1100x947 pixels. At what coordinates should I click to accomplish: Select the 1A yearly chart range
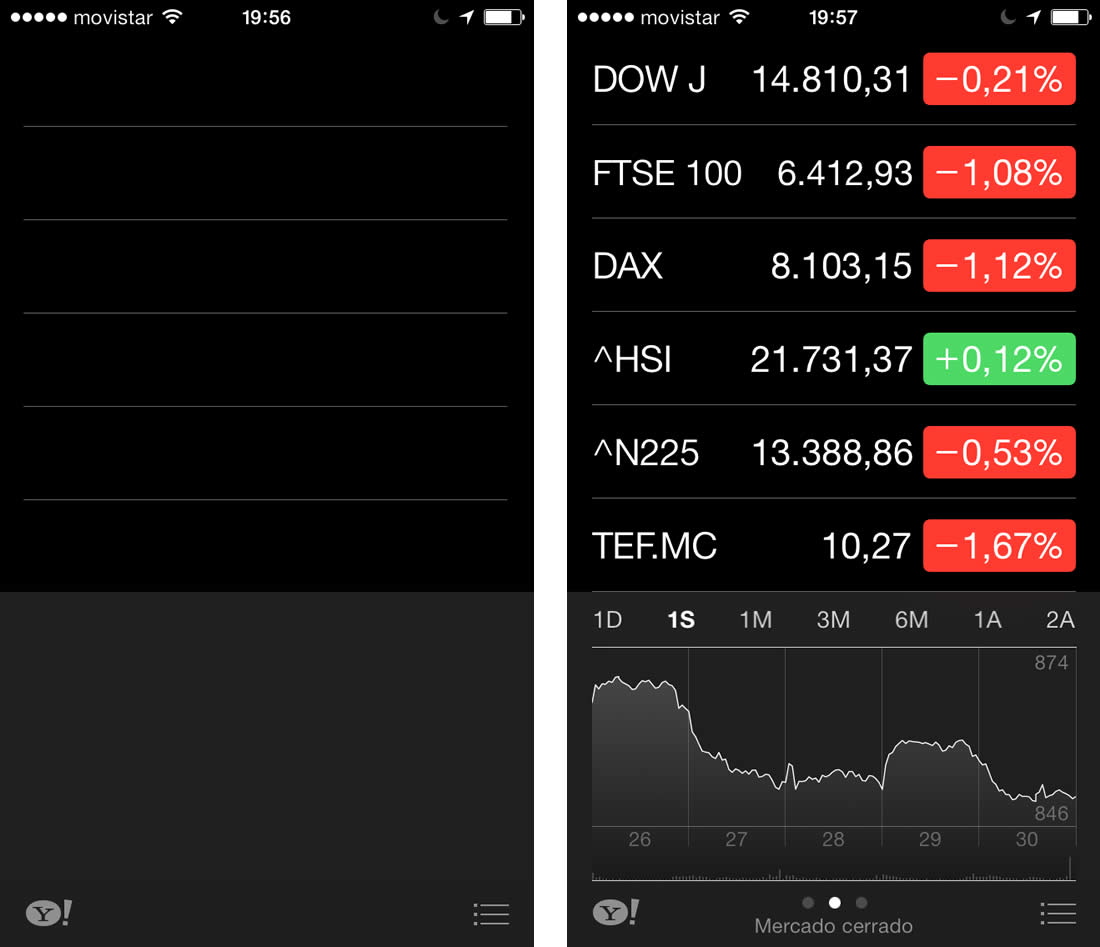(x=987, y=620)
